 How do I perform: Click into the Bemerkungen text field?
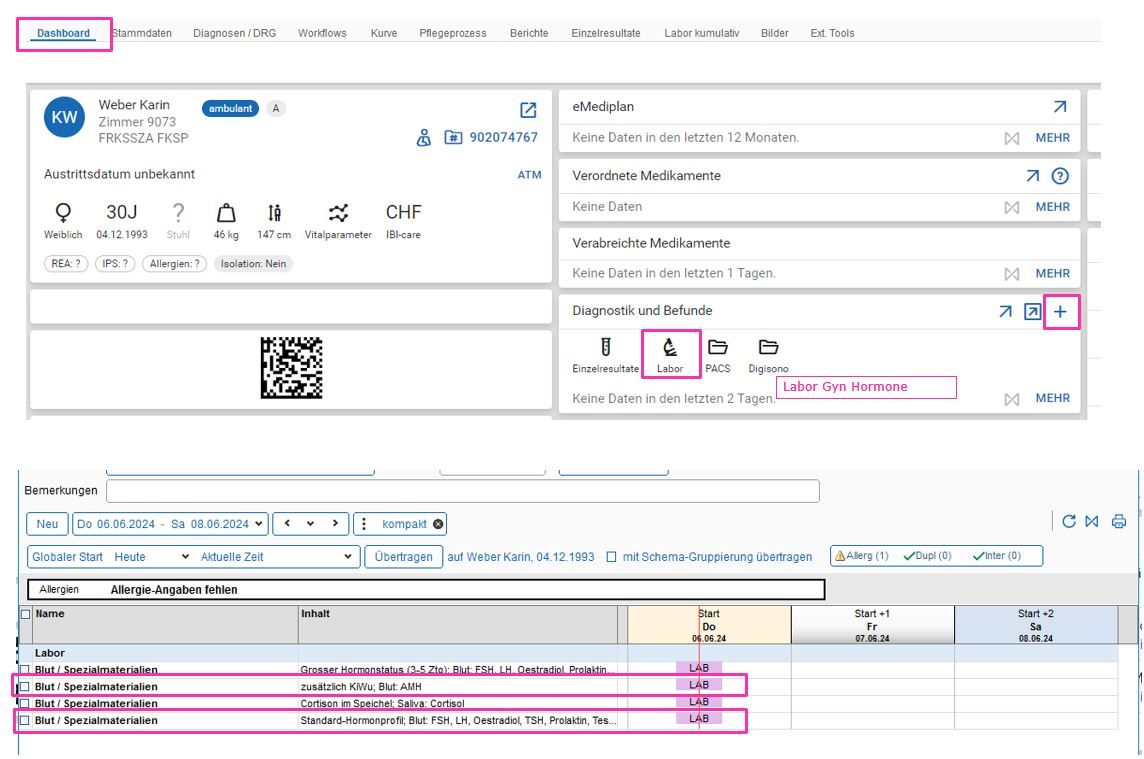[462, 491]
